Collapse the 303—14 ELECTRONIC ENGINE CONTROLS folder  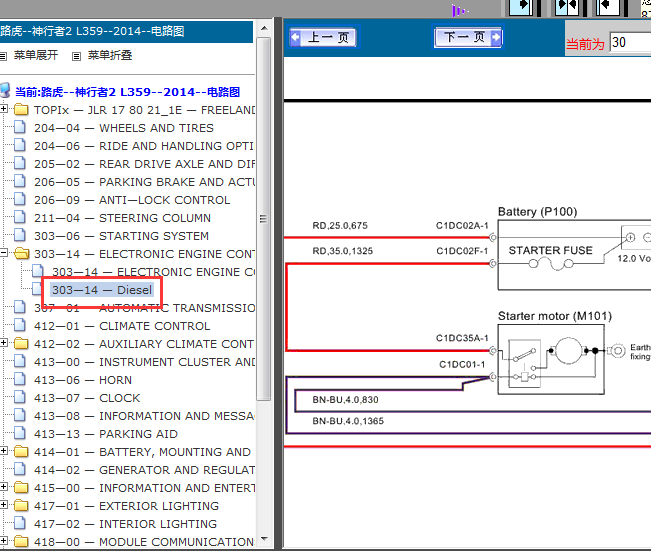4,252
